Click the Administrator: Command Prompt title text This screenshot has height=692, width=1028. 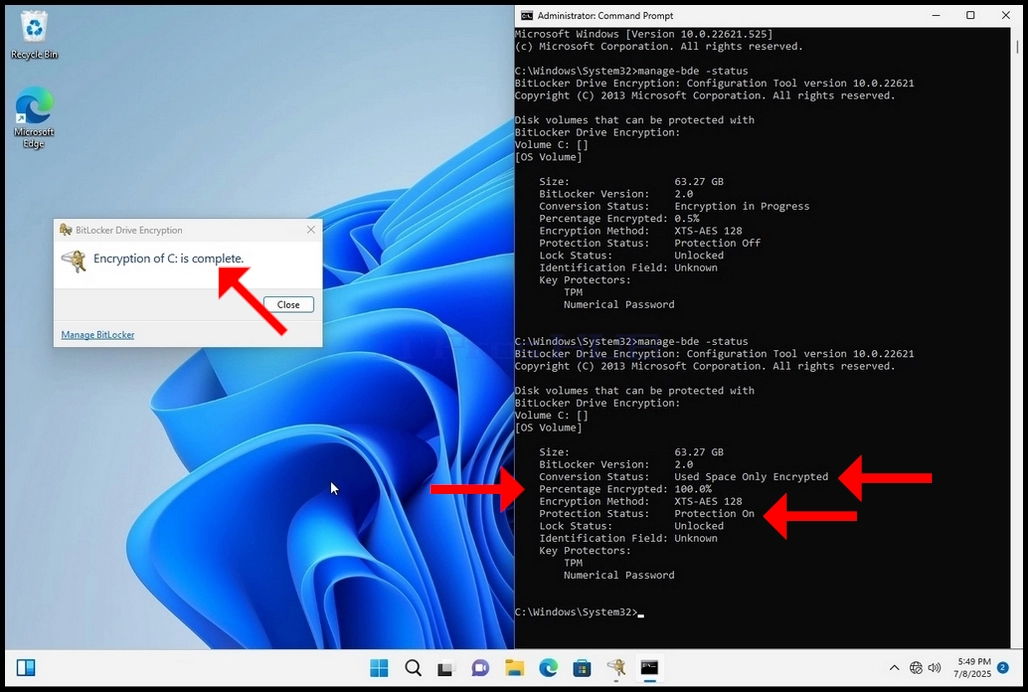(605, 16)
